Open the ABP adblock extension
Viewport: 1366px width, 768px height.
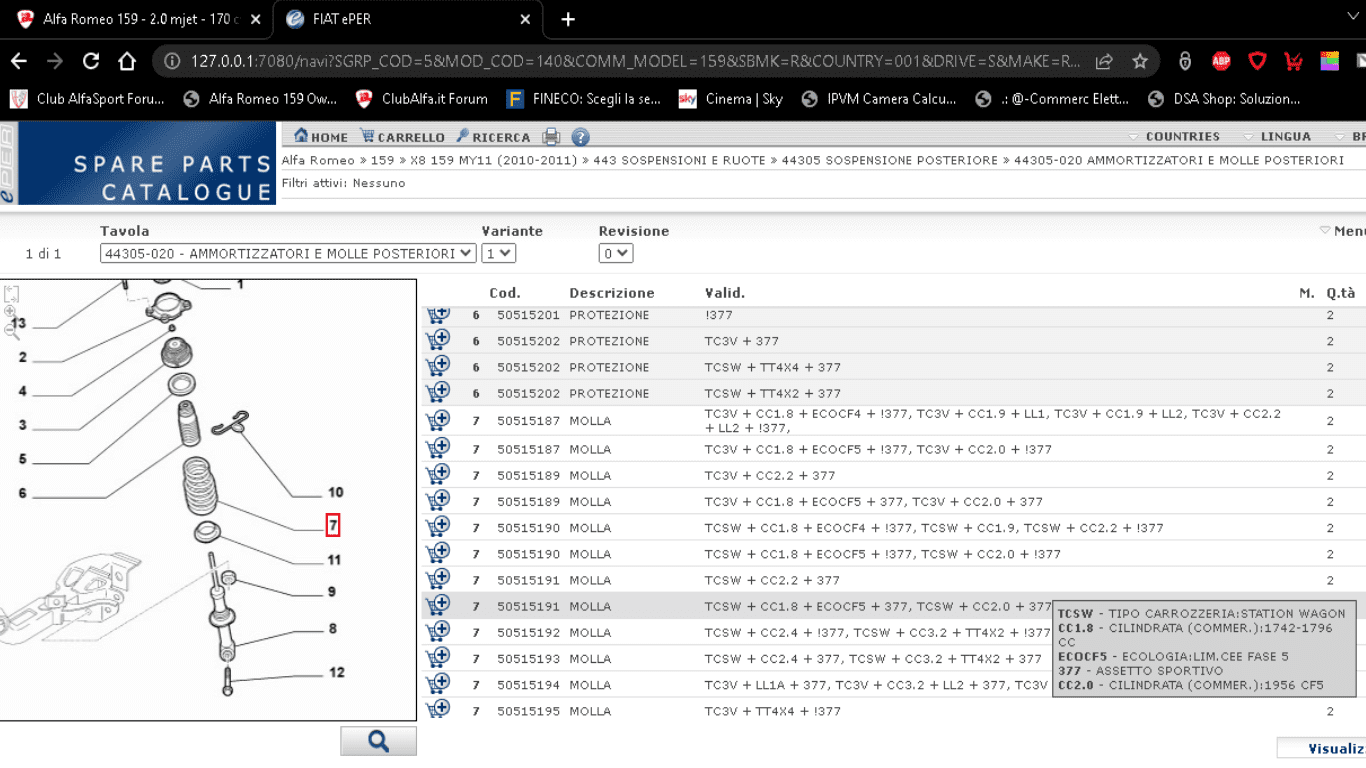1221,61
